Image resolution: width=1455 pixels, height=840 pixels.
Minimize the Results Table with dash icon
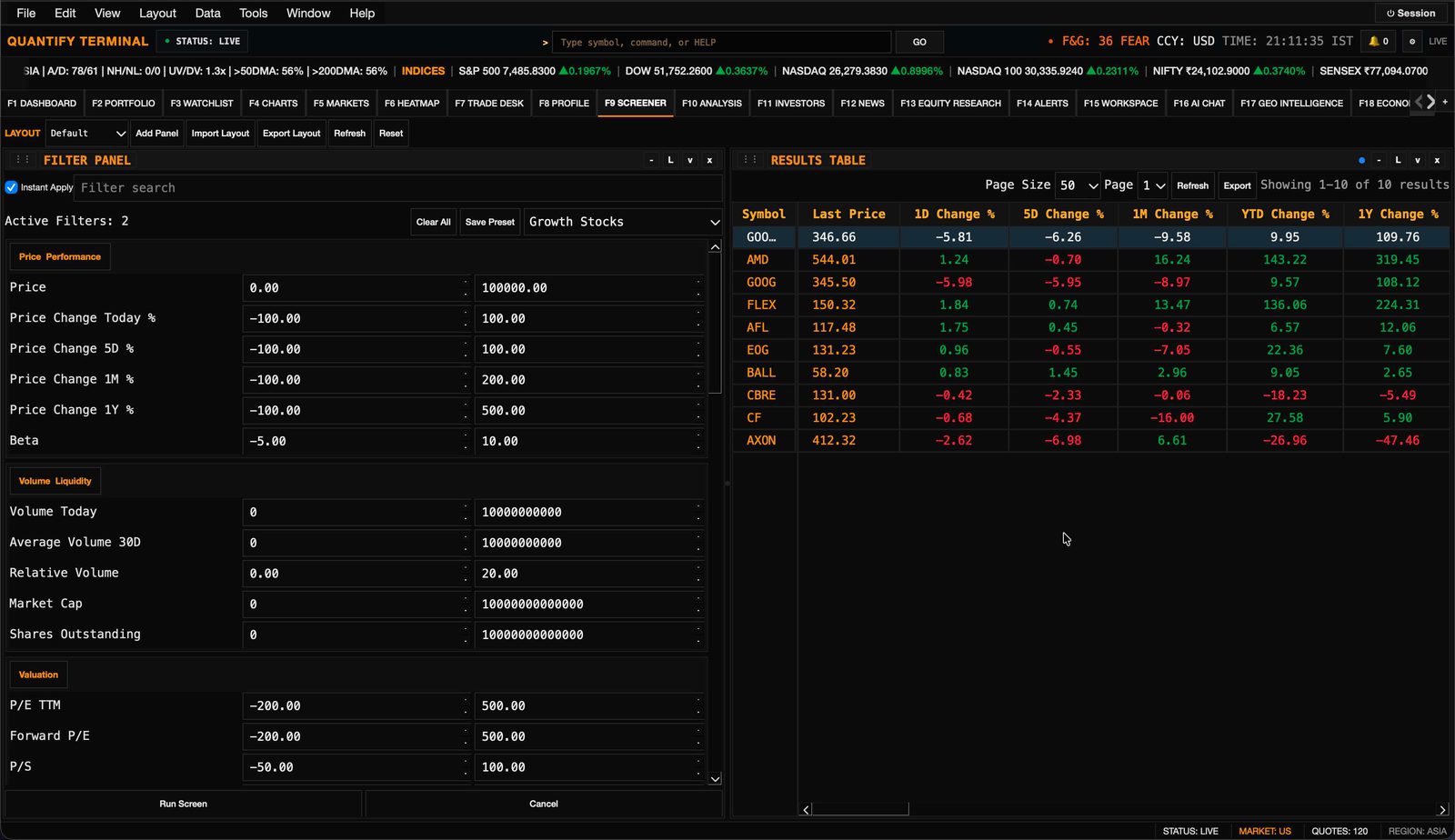coord(1379,160)
